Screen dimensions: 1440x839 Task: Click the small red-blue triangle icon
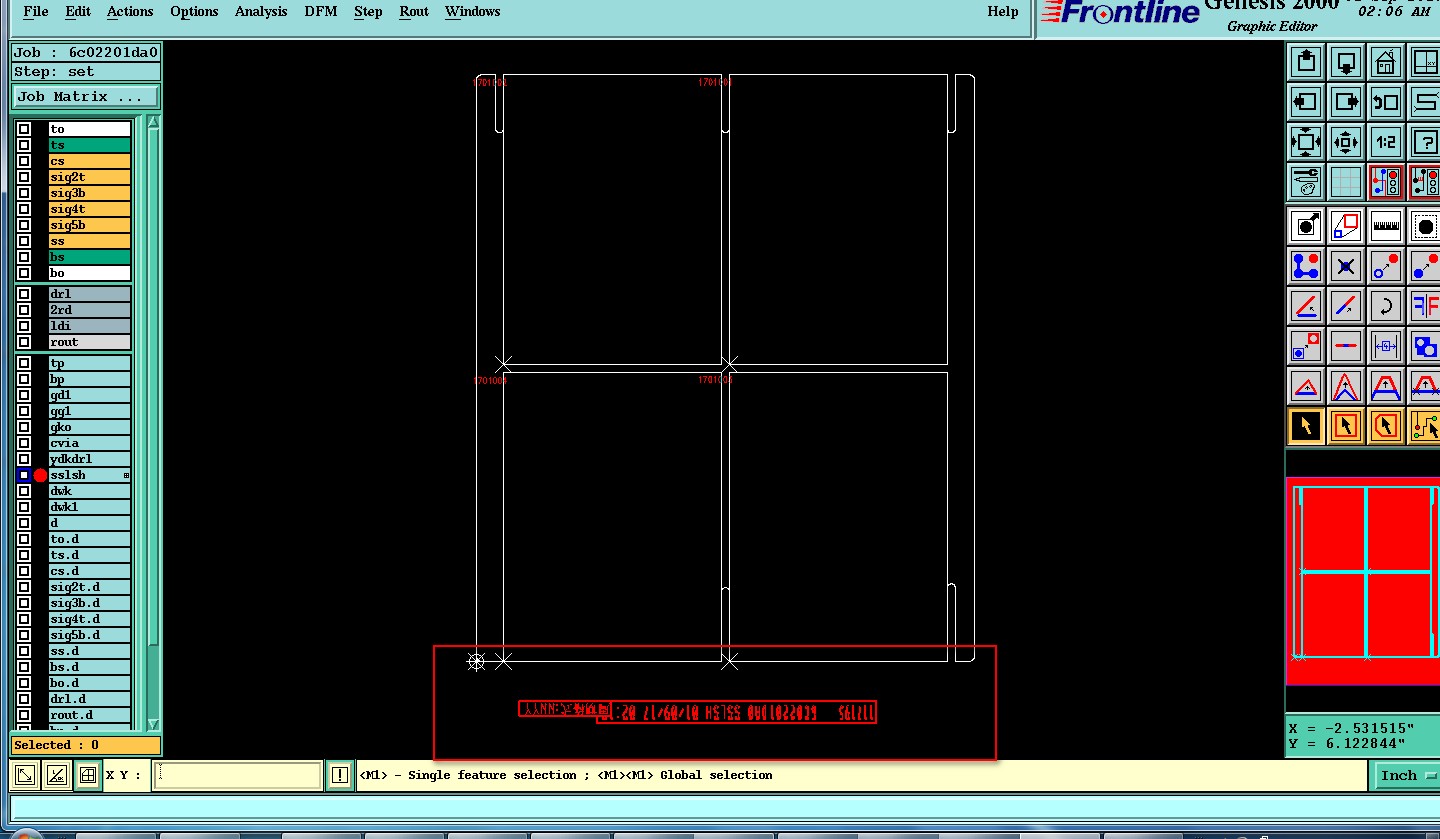coord(1305,386)
